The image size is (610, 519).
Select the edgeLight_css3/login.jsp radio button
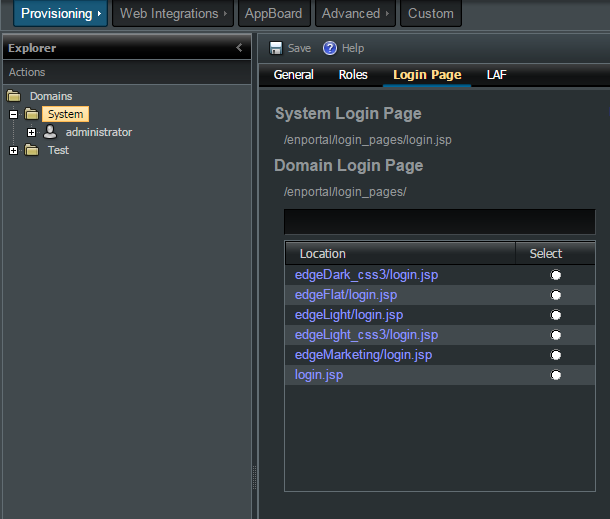556,335
